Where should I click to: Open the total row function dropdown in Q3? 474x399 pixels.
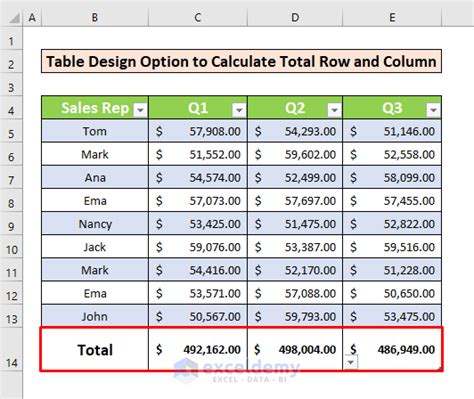(350, 362)
